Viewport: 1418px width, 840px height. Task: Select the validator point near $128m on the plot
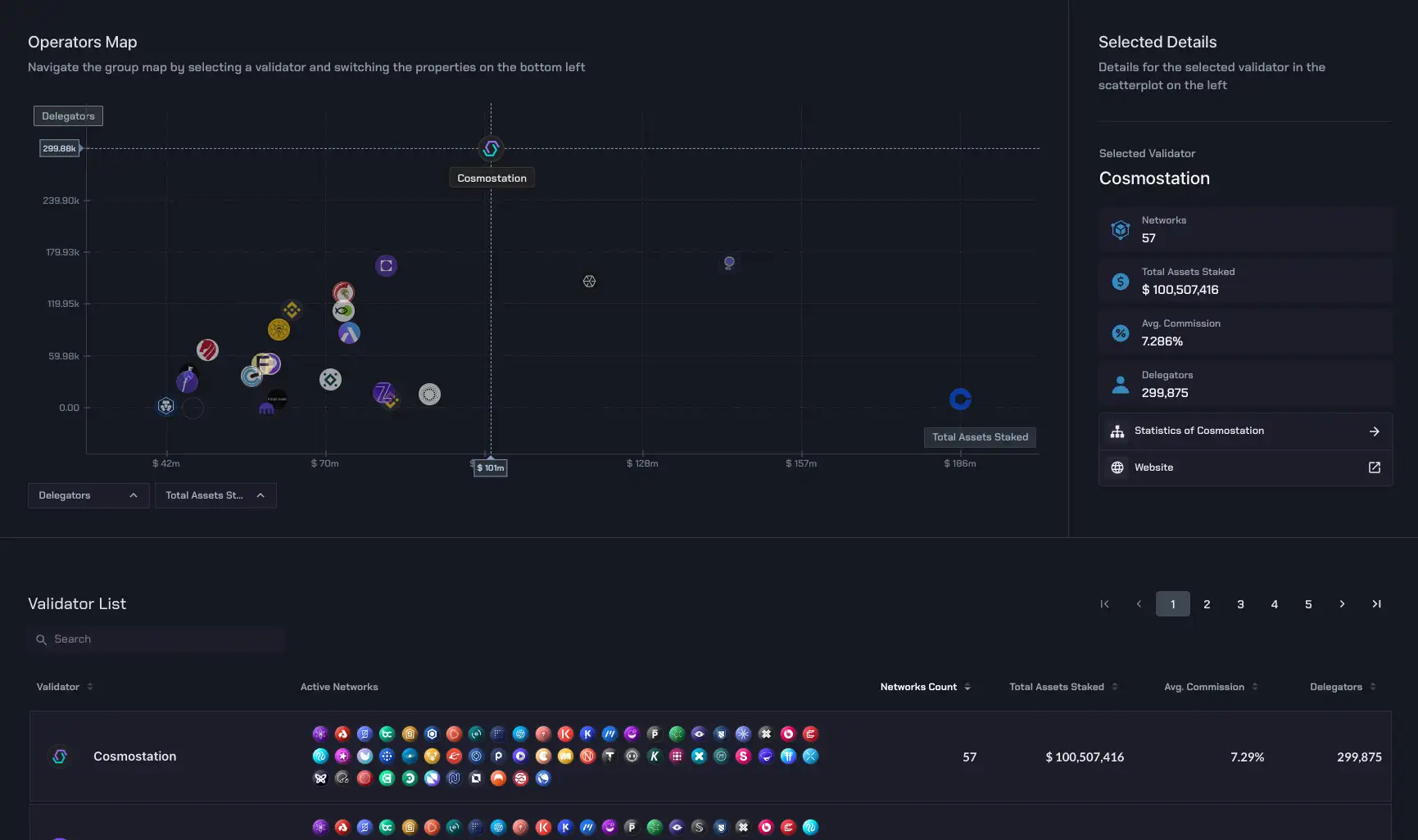pyautogui.click(x=589, y=282)
